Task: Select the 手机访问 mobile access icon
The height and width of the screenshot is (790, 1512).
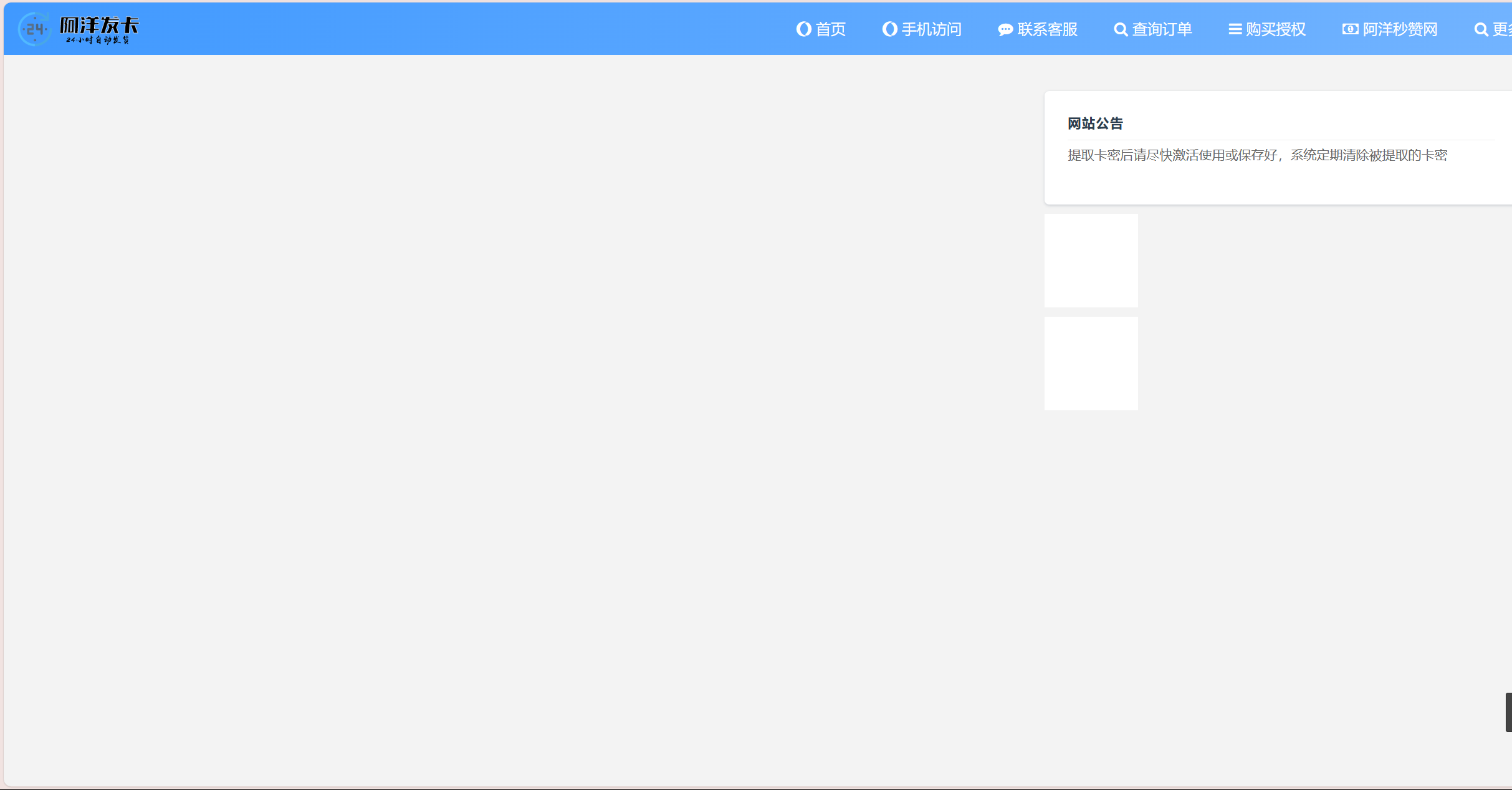Action: pyautogui.click(x=889, y=29)
